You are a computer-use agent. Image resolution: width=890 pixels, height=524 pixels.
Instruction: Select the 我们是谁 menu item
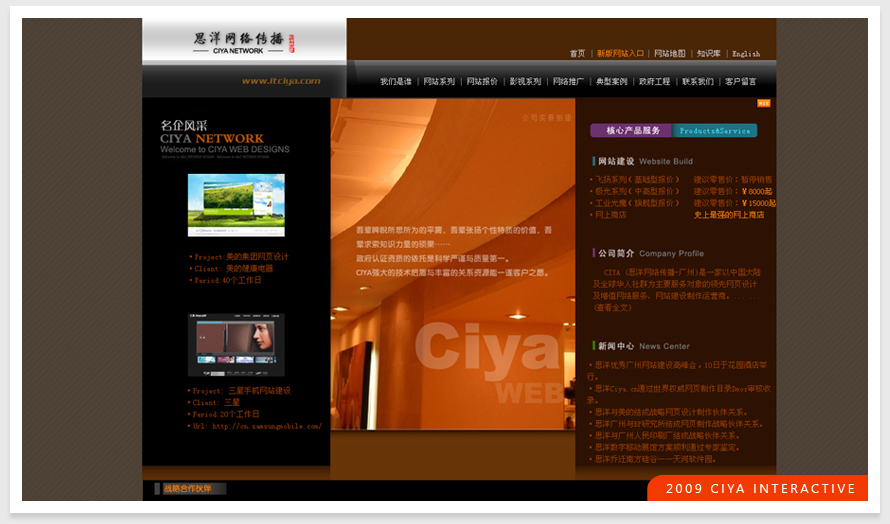tap(395, 82)
